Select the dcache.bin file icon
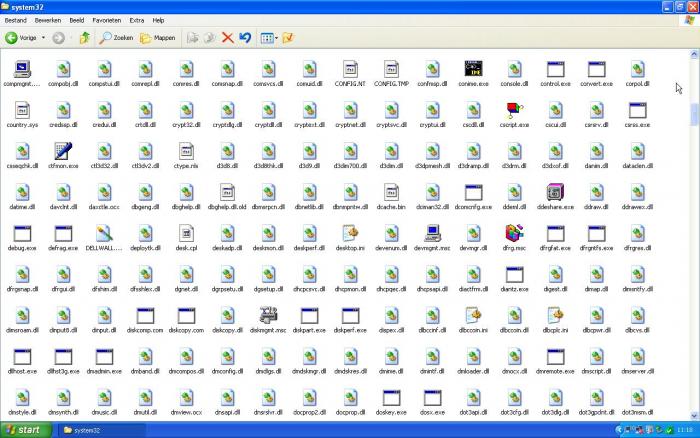This screenshot has width=700, height=438. click(392, 192)
